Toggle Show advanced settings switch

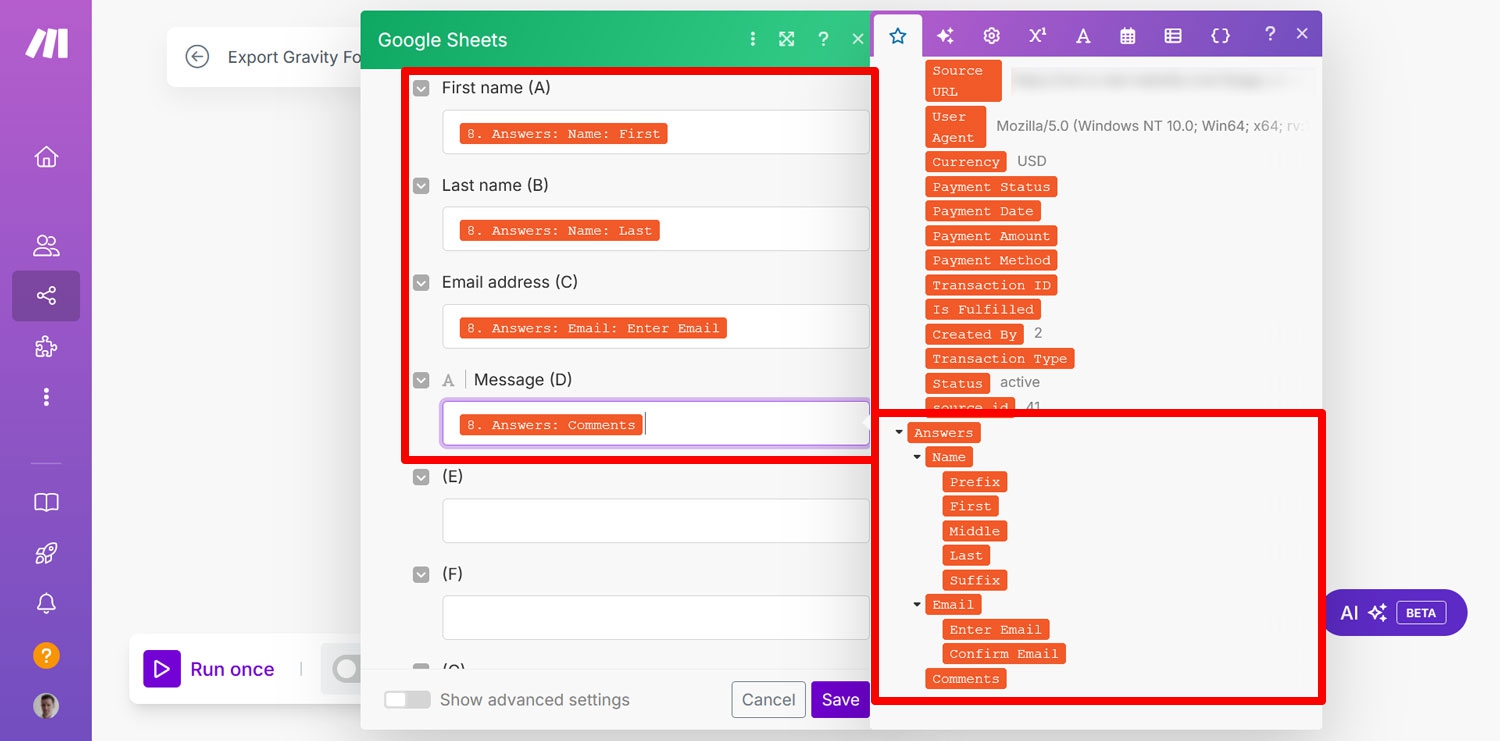(x=407, y=700)
